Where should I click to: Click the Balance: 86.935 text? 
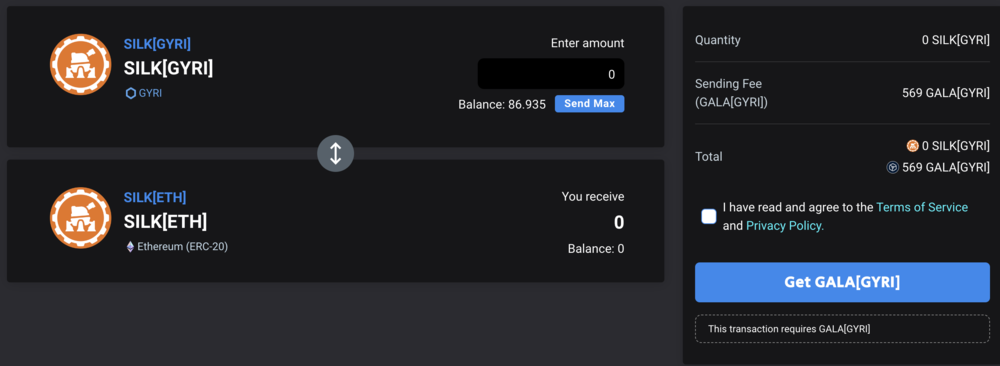[502, 105]
